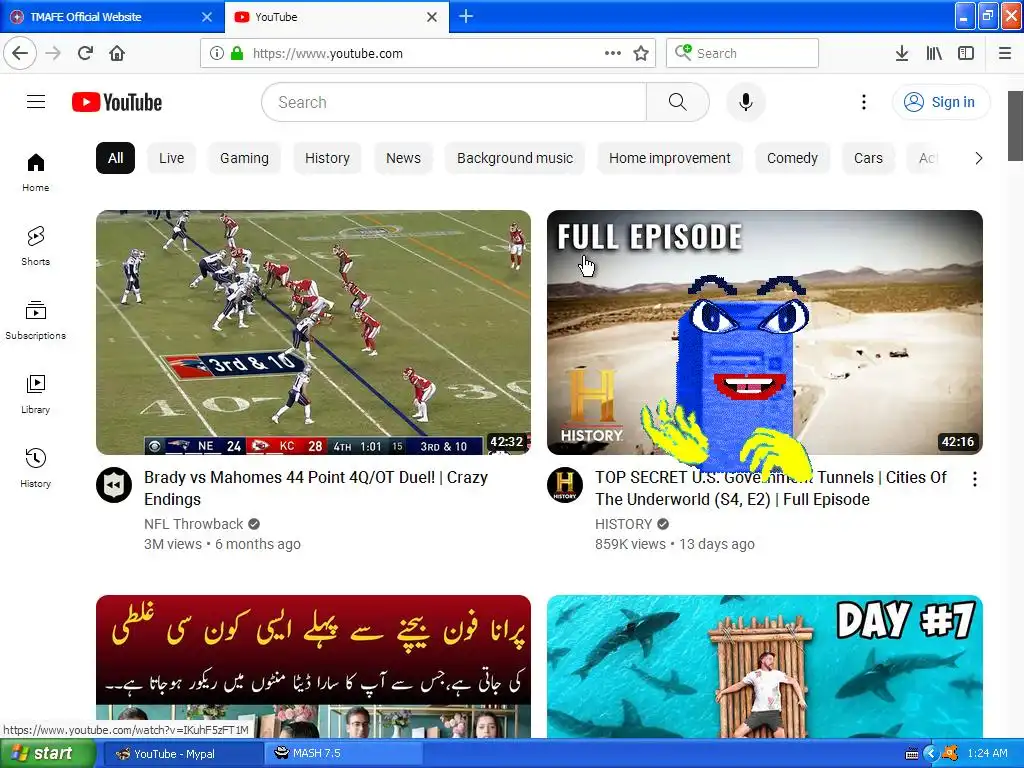This screenshot has width=1024, height=768.
Task: Click the browser toolbar Search field
Action: click(743, 53)
